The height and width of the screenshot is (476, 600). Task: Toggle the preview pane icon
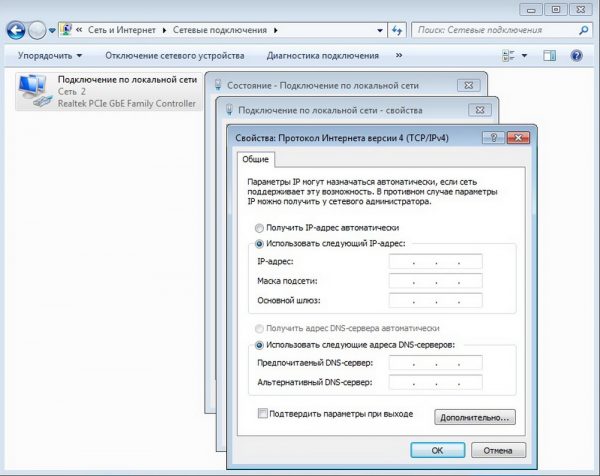pyautogui.click(x=549, y=56)
